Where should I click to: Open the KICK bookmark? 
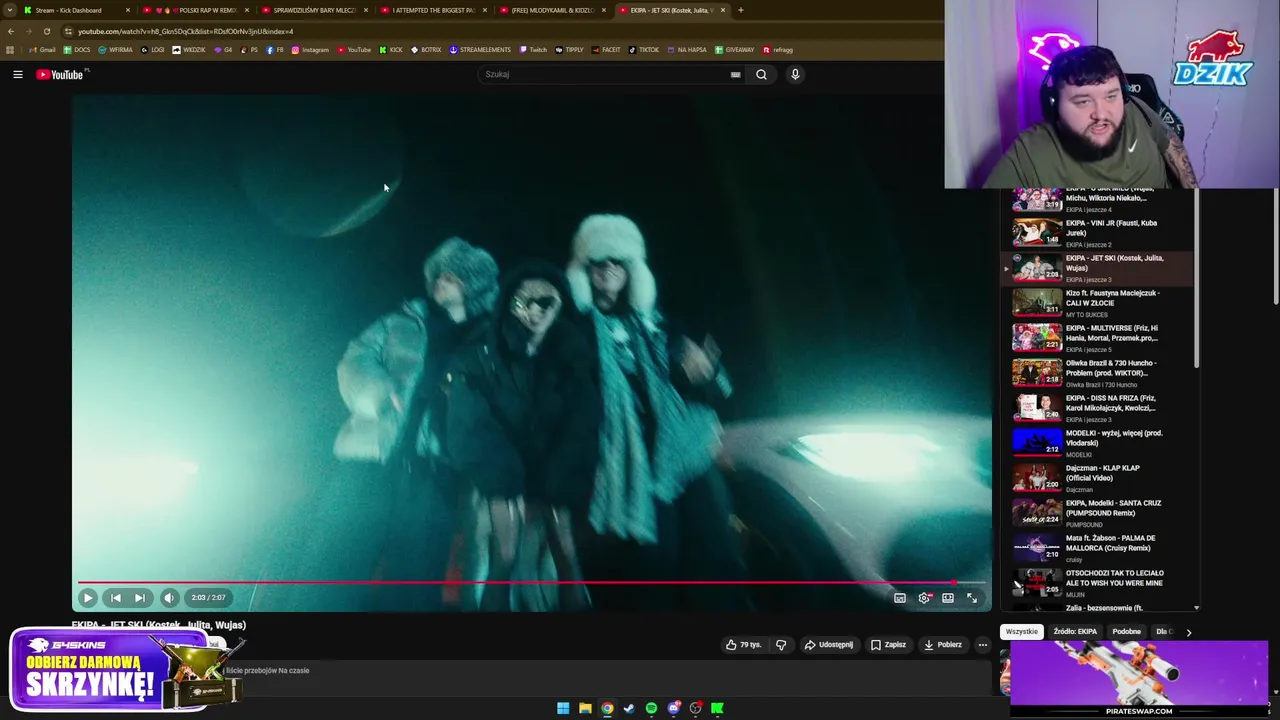(391, 50)
